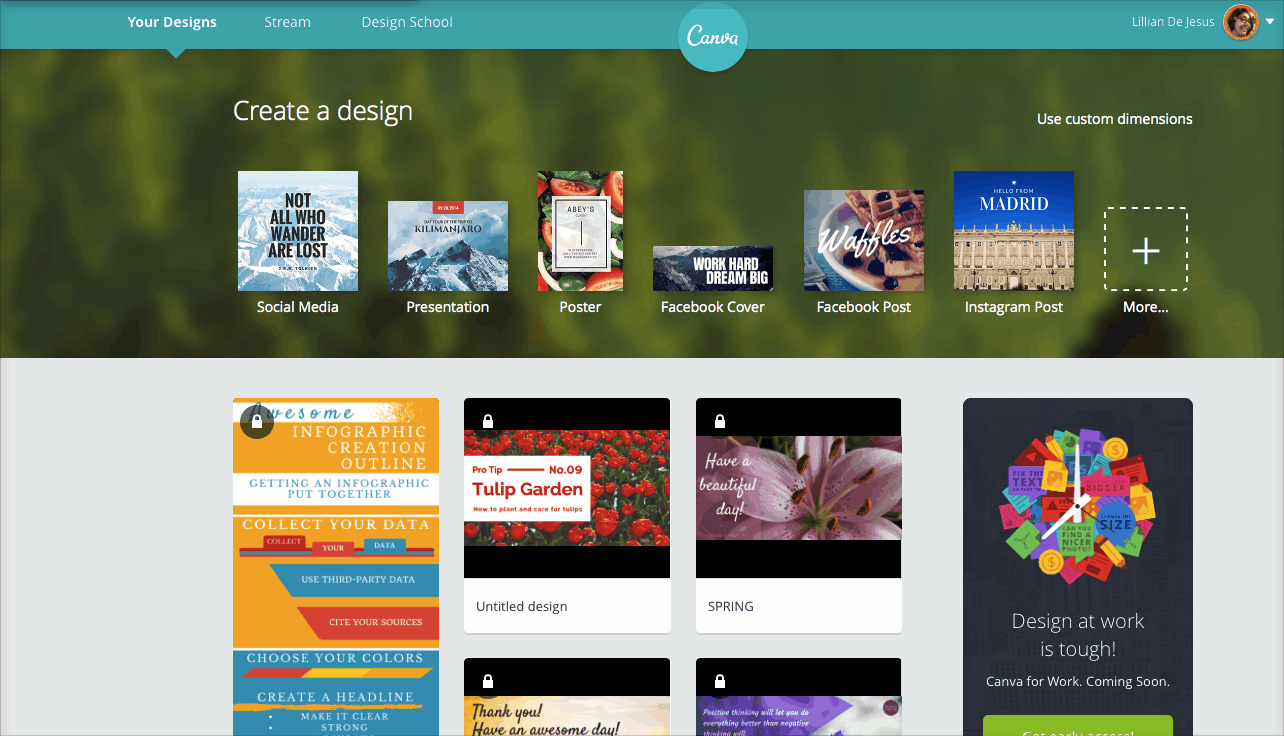This screenshot has width=1284, height=736.
Task: Click Lillian De Jesus username
Action: (1174, 22)
